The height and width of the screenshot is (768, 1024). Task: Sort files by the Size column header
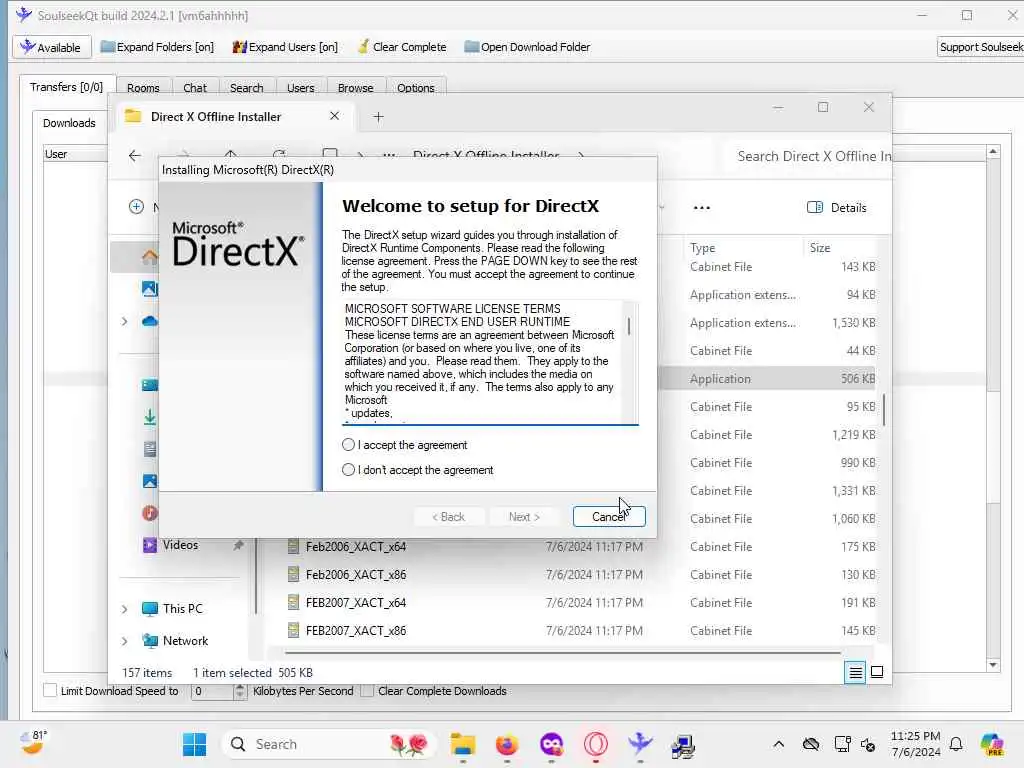[x=820, y=248]
